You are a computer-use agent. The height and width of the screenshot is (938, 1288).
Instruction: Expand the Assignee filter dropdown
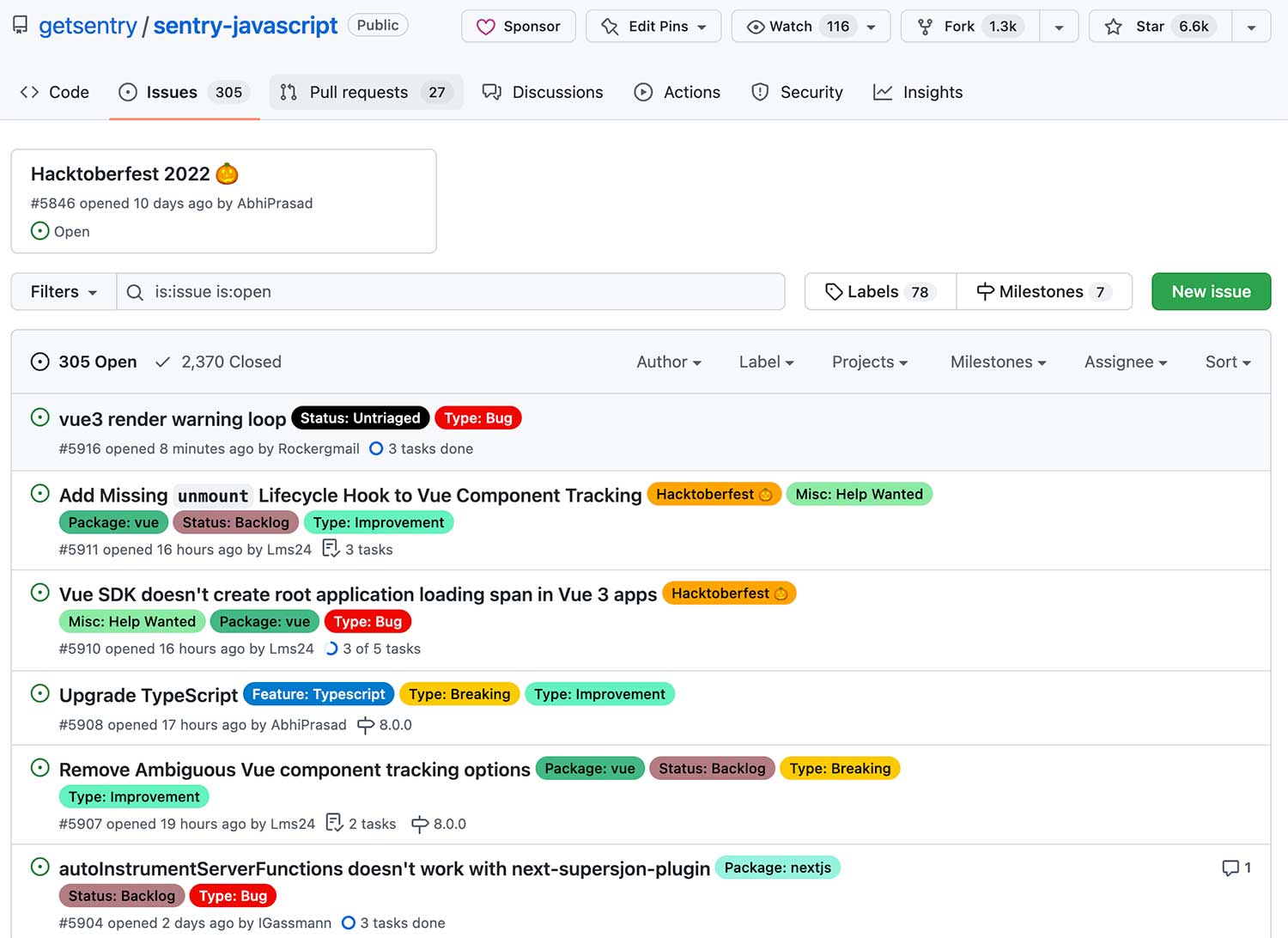[x=1126, y=362]
